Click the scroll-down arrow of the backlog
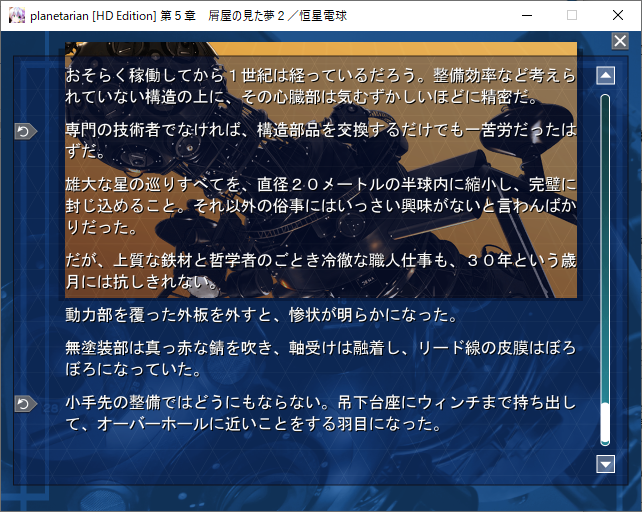The height and width of the screenshot is (512, 642). pos(606,464)
